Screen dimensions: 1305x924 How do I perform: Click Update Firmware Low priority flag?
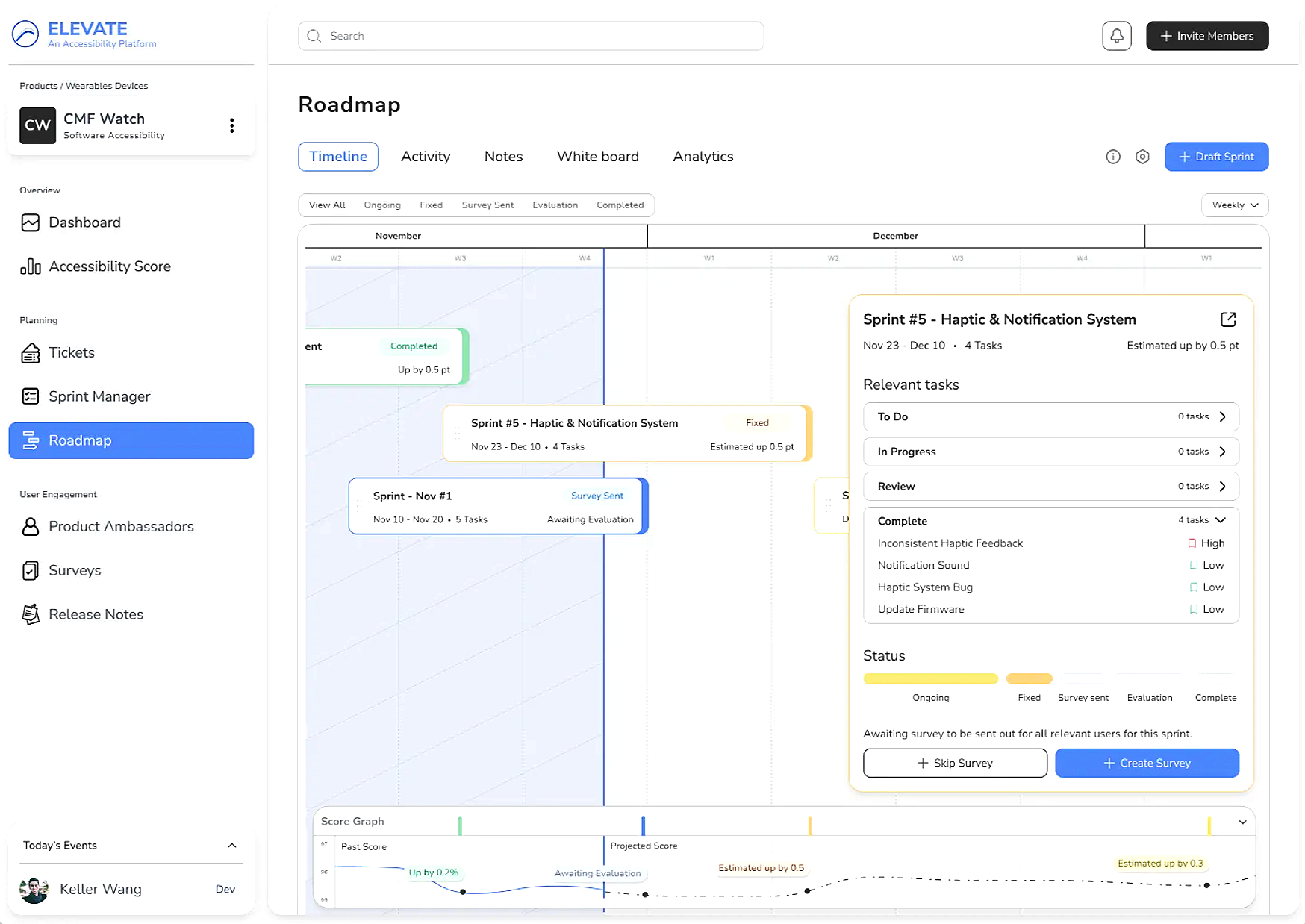coord(1193,609)
